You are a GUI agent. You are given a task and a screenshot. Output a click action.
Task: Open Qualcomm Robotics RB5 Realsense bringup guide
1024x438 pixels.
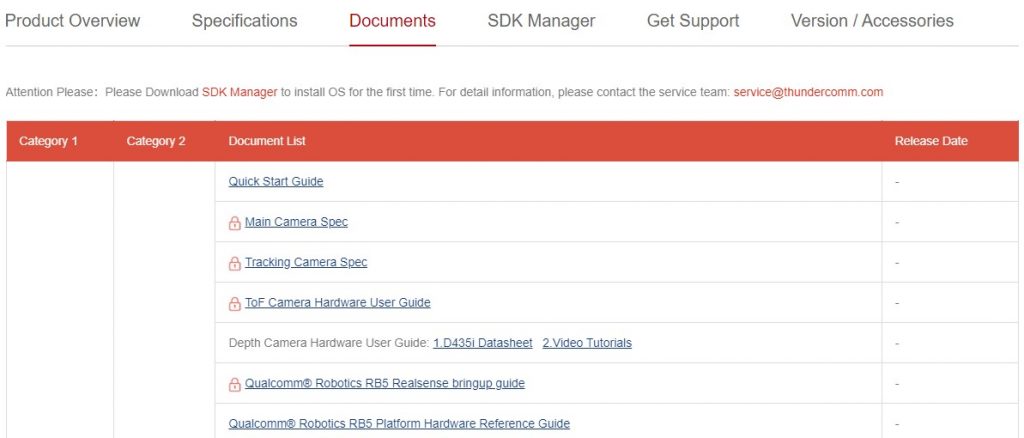tap(385, 383)
